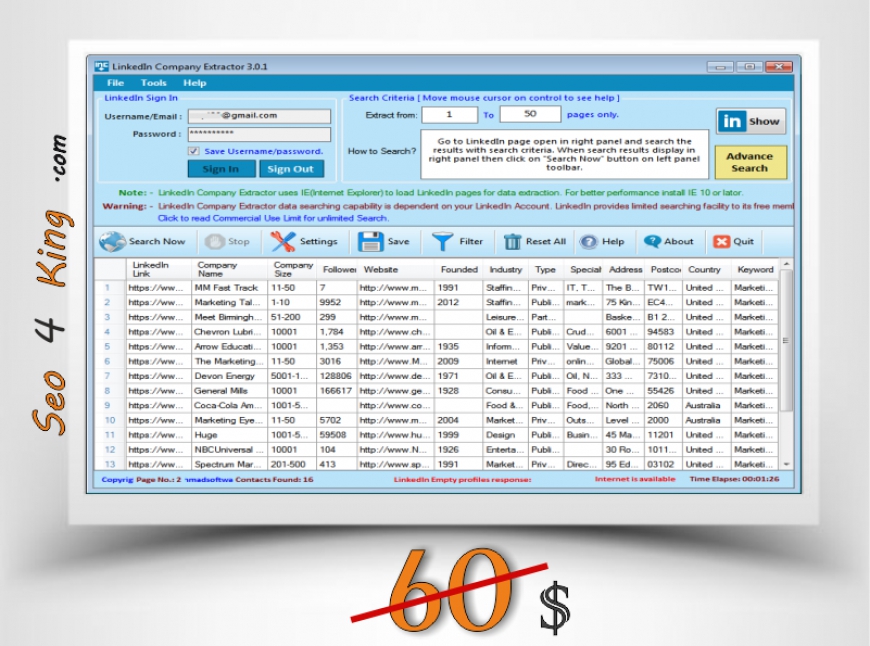Click 'Internet is available' status text

pyautogui.click(x=635, y=478)
